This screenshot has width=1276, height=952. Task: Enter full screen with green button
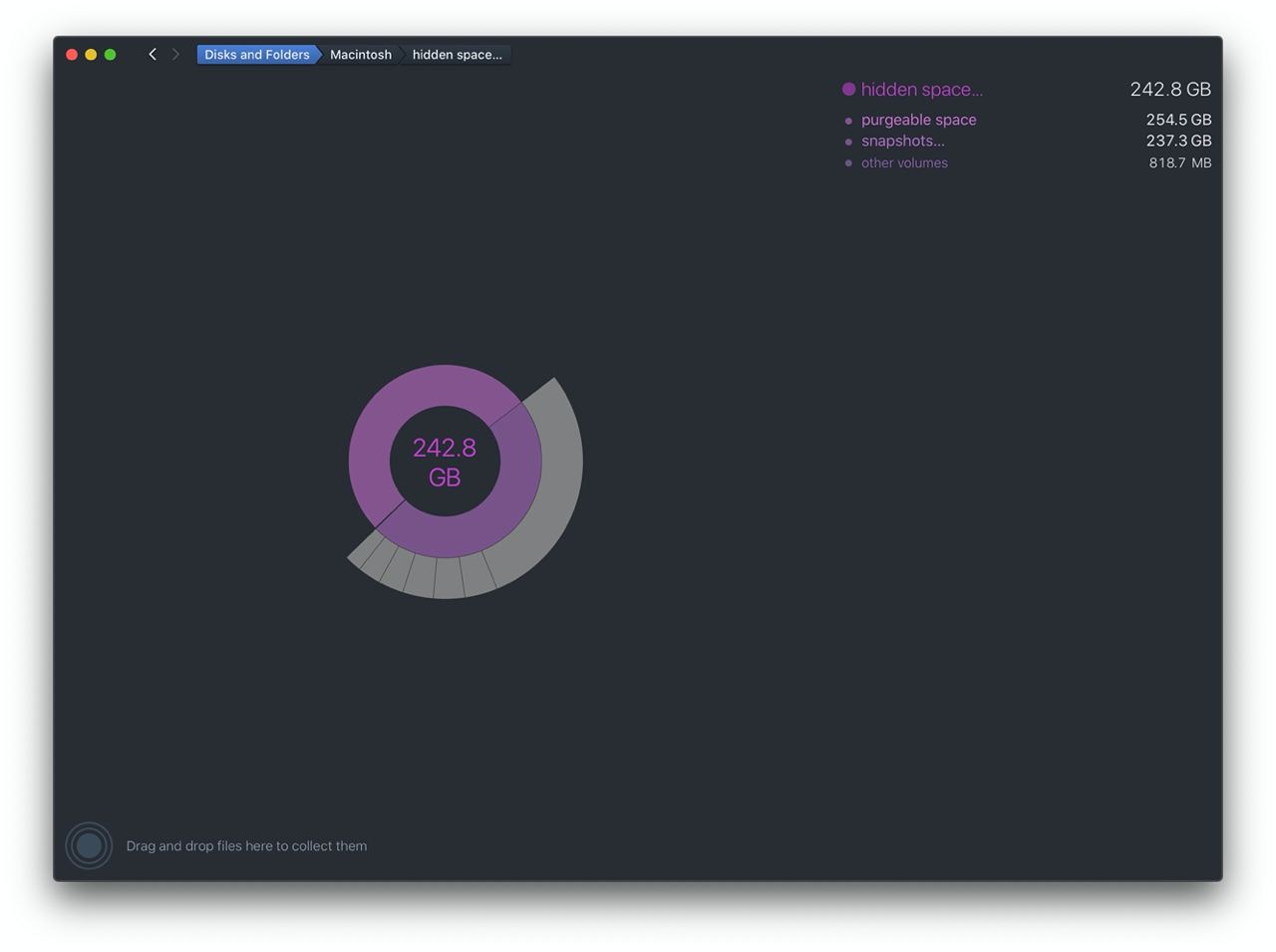pyautogui.click(x=111, y=55)
